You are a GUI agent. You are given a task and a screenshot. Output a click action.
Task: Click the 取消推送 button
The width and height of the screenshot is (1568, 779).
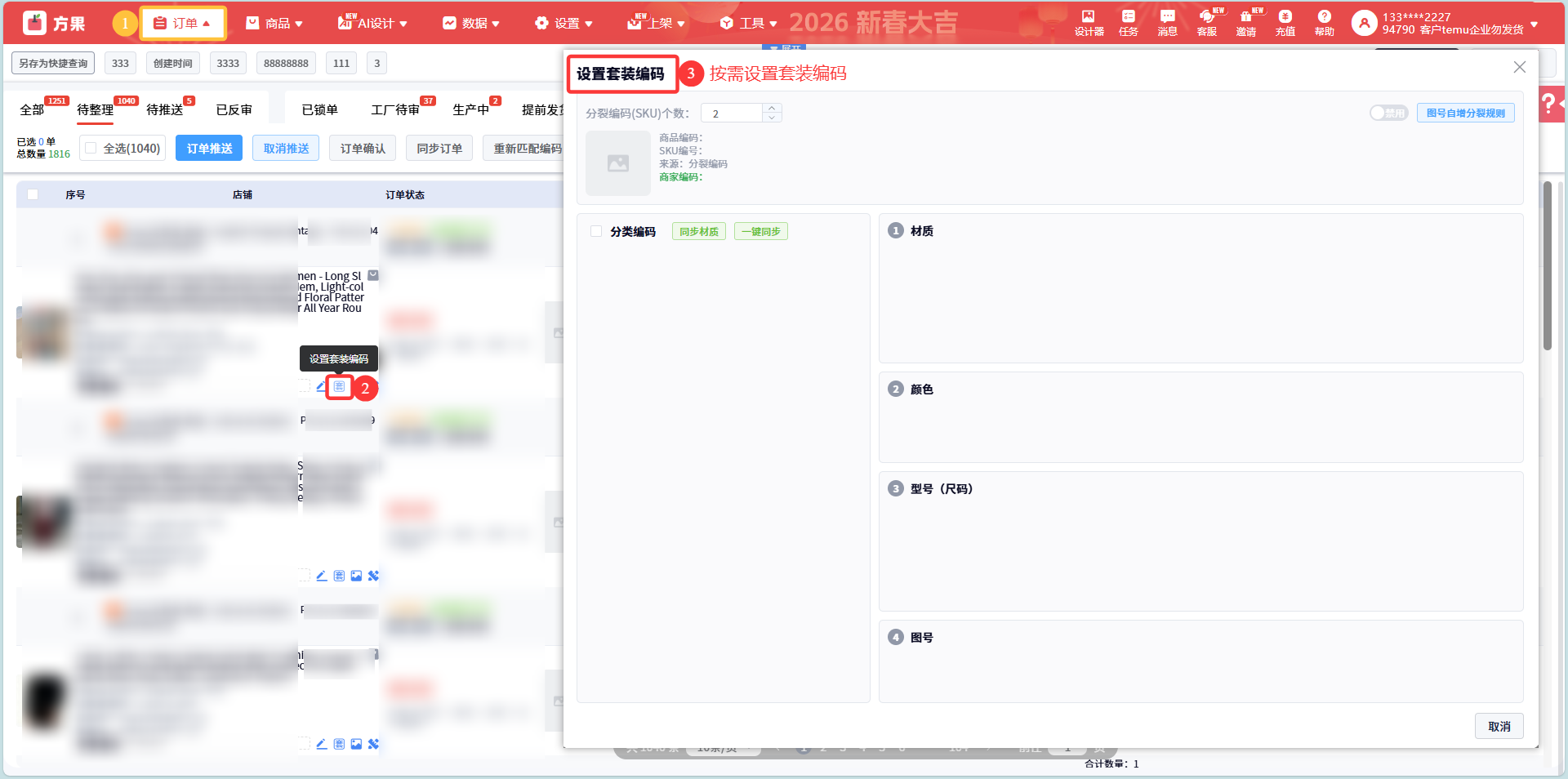click(x=286, y=148)
